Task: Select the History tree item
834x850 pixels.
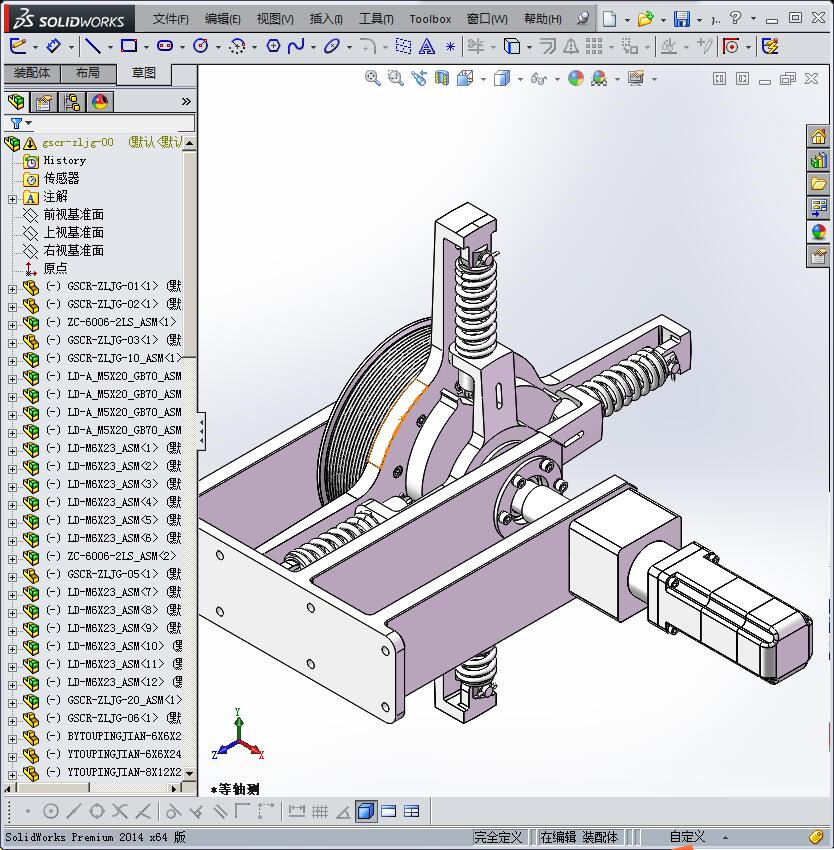Action: point(65,161)
